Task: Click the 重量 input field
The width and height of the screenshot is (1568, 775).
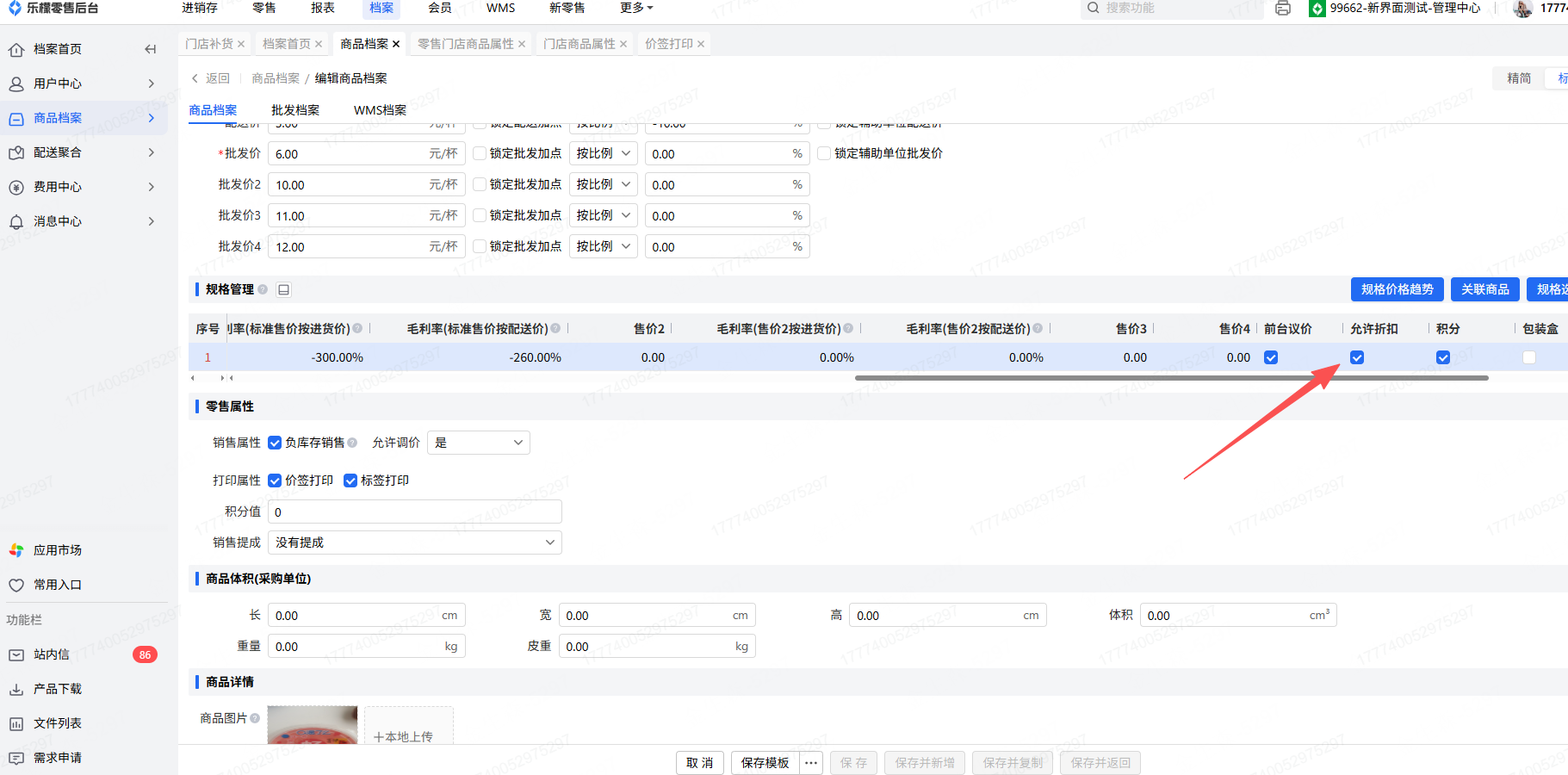Action: point(367,647)
